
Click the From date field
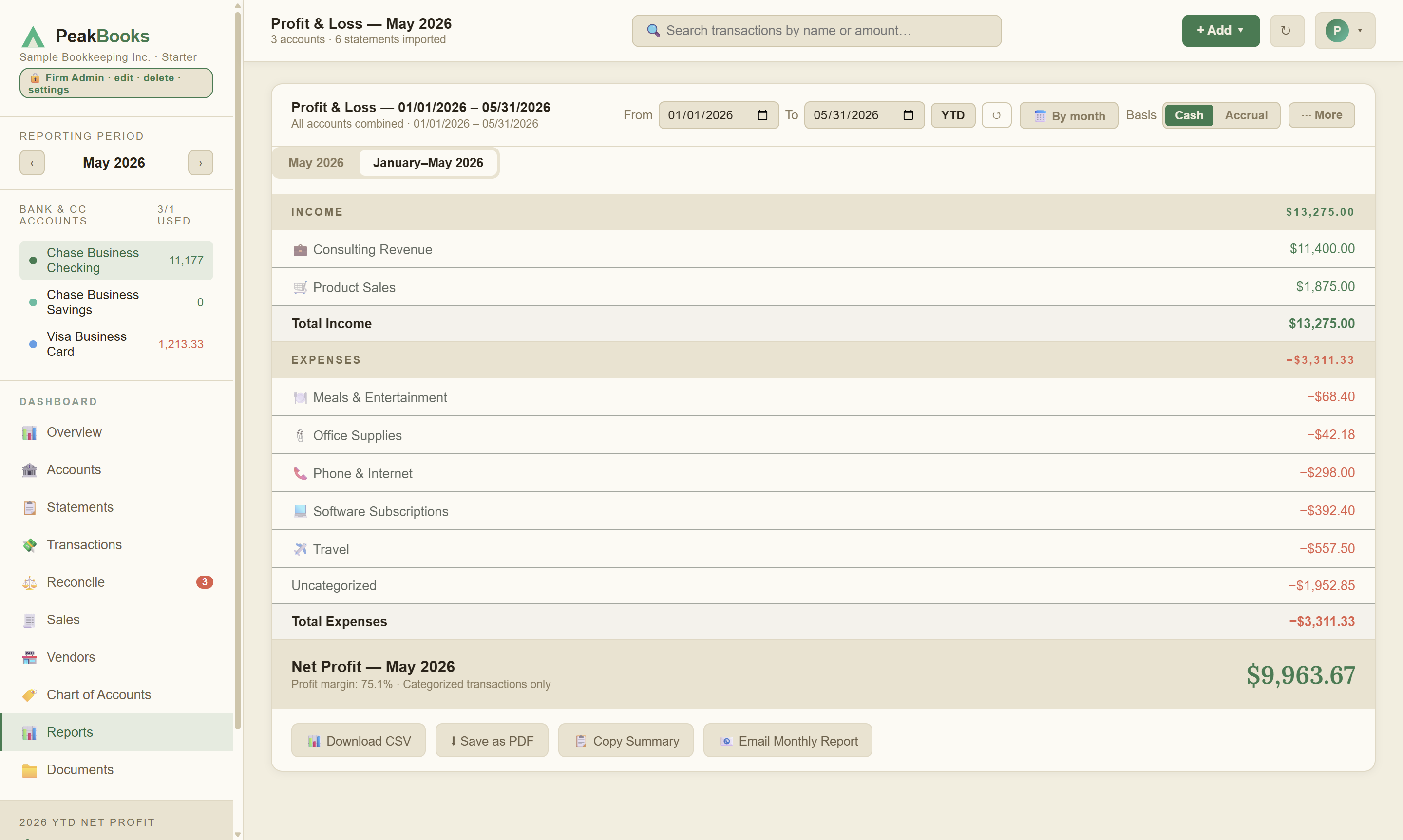(719, 115)
